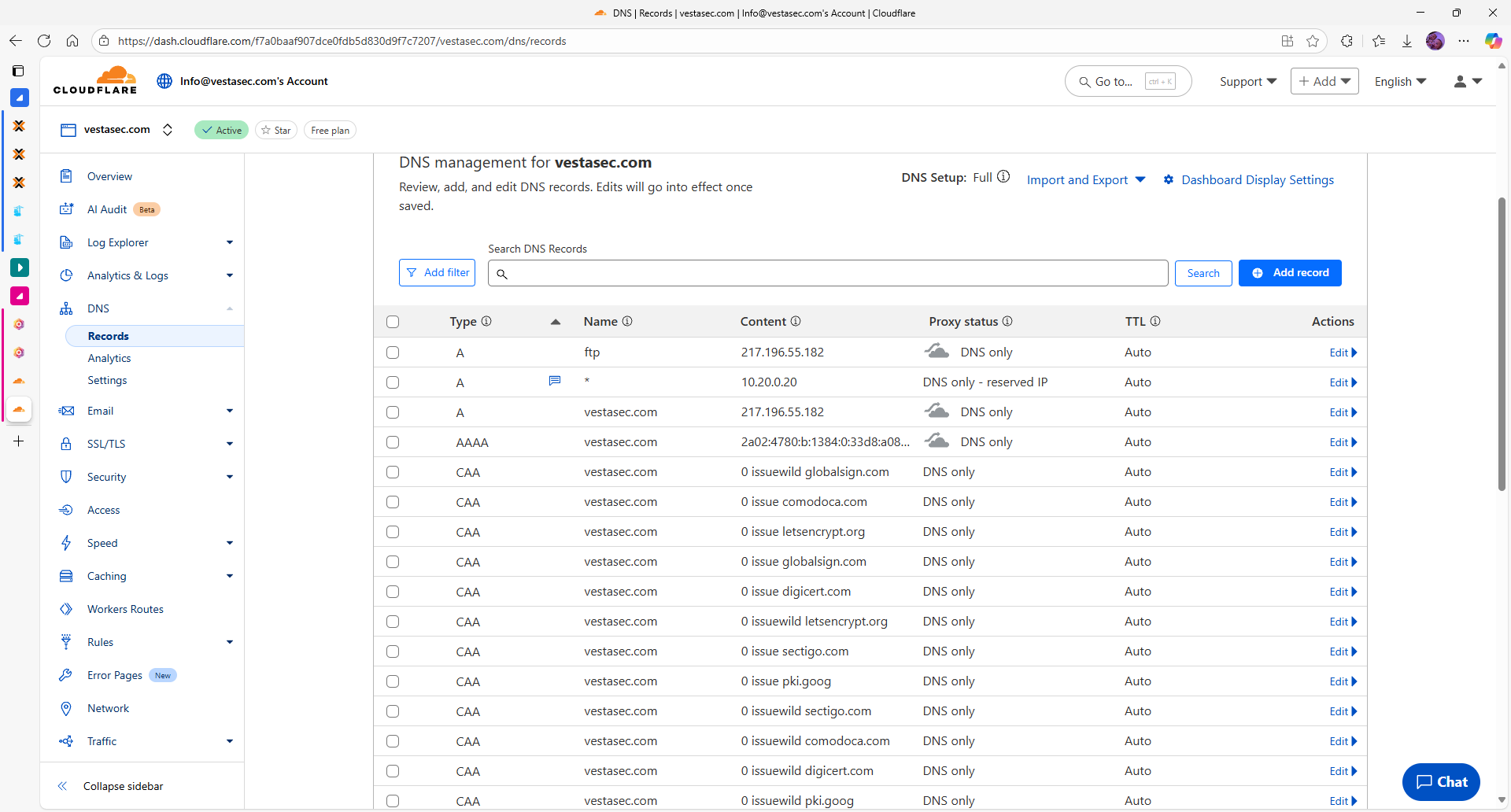
Task: Click the Workers Routes icon
Action: (x=66, y=609)
